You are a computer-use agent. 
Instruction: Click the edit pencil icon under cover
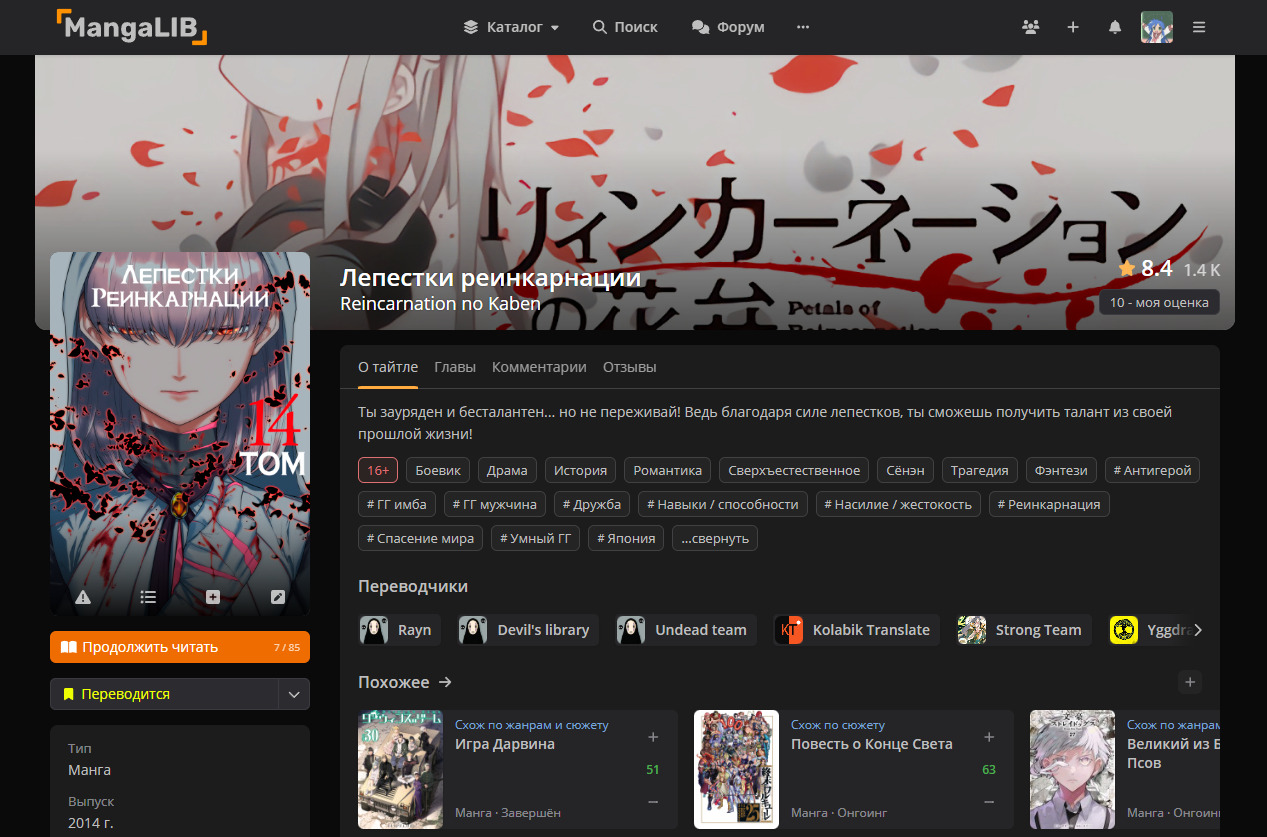point(278,597)
